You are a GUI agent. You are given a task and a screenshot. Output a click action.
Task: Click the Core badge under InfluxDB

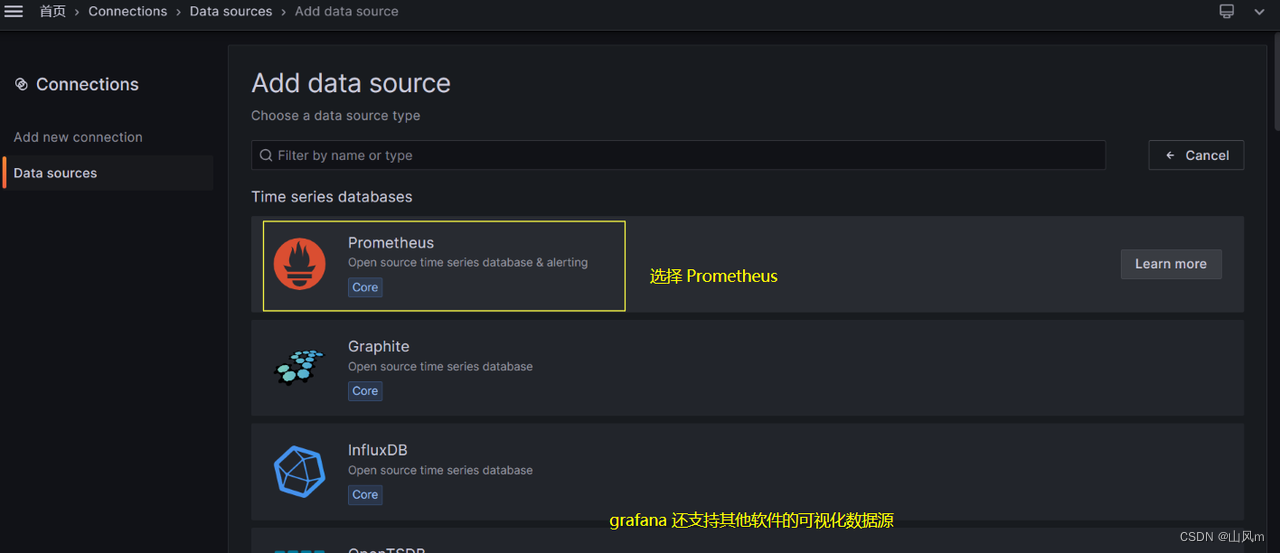pyautogui.click(x=365, y=494)
